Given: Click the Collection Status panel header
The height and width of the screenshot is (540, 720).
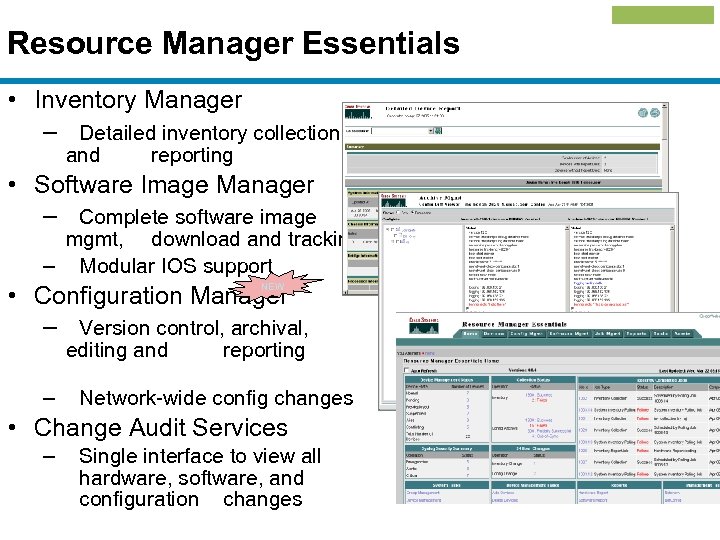Looking at the screenshot, I should (533, 380).
